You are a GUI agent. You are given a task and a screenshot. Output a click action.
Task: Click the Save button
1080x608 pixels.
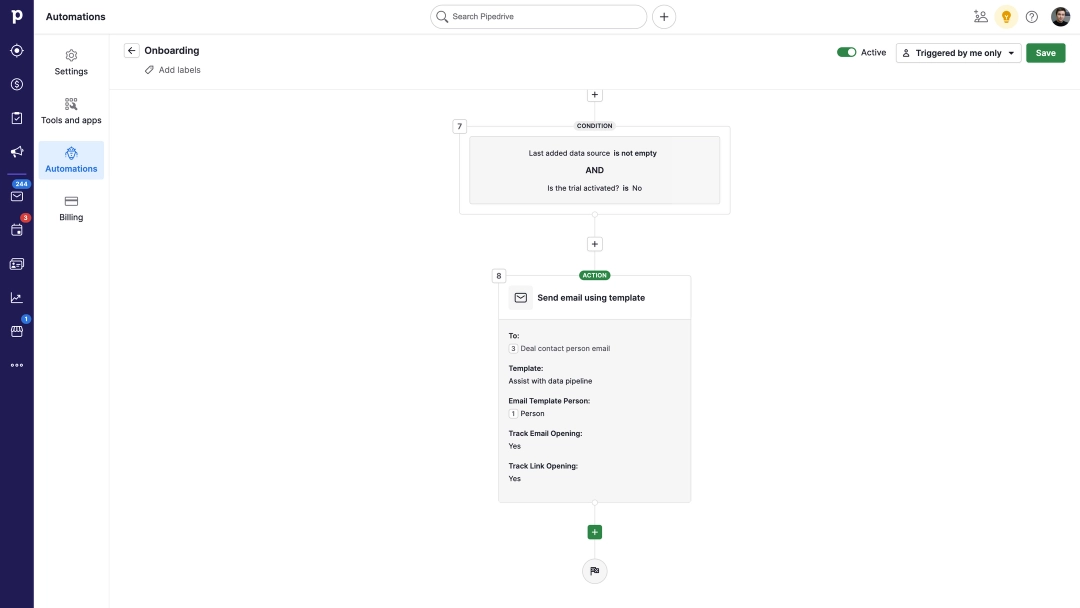pyautogui.click(x=1045, y=53)
